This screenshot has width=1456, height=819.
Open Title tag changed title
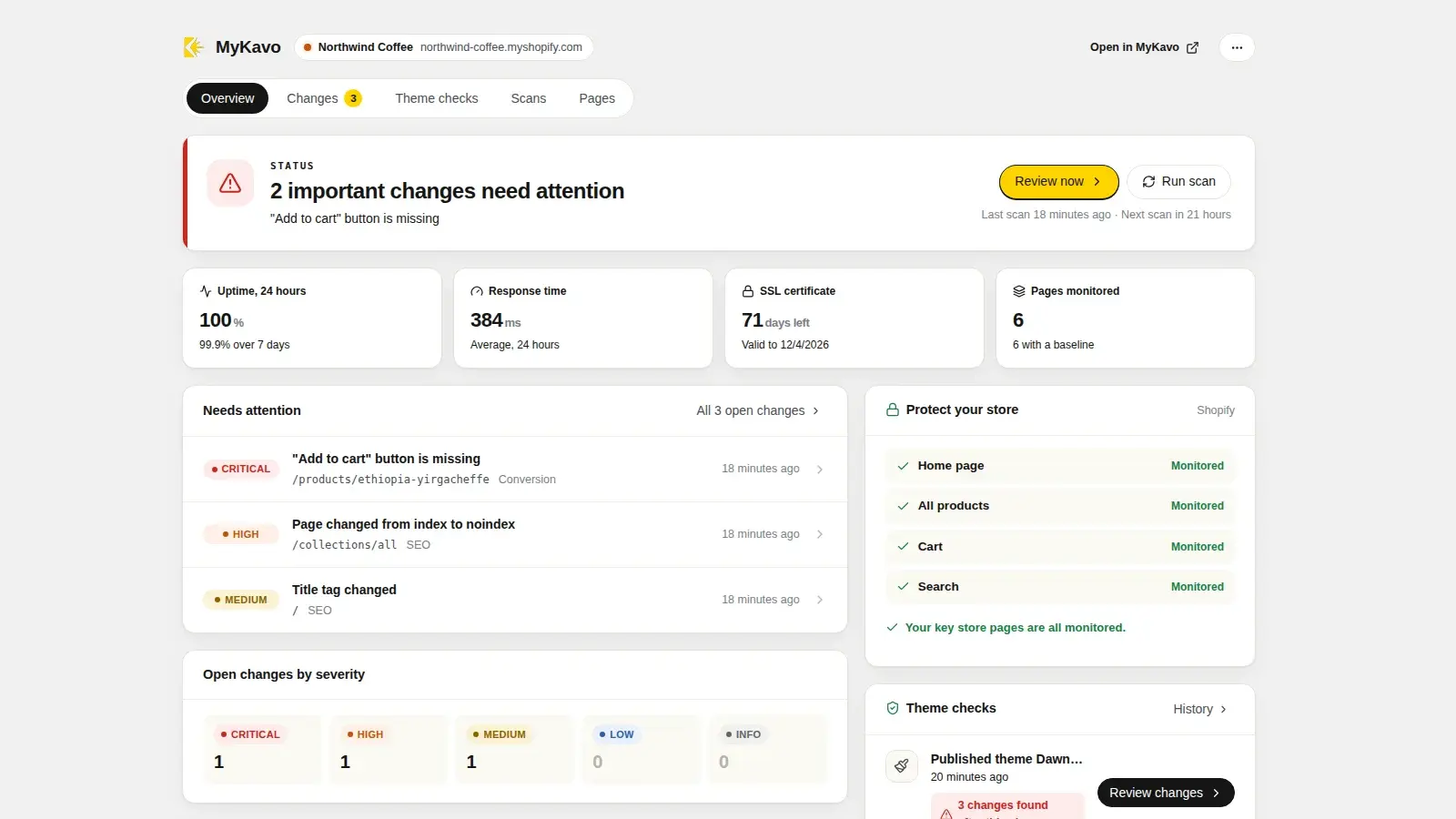point(344,591)
